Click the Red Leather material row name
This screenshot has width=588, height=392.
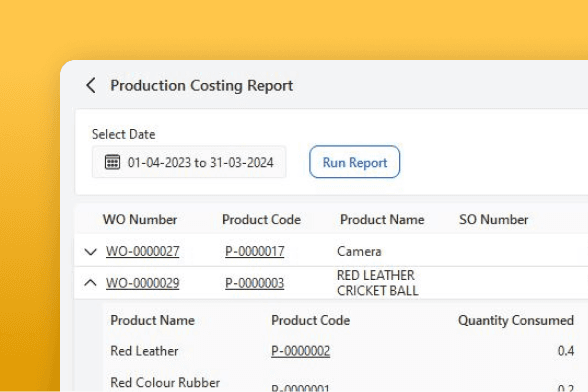click(144, 351)
